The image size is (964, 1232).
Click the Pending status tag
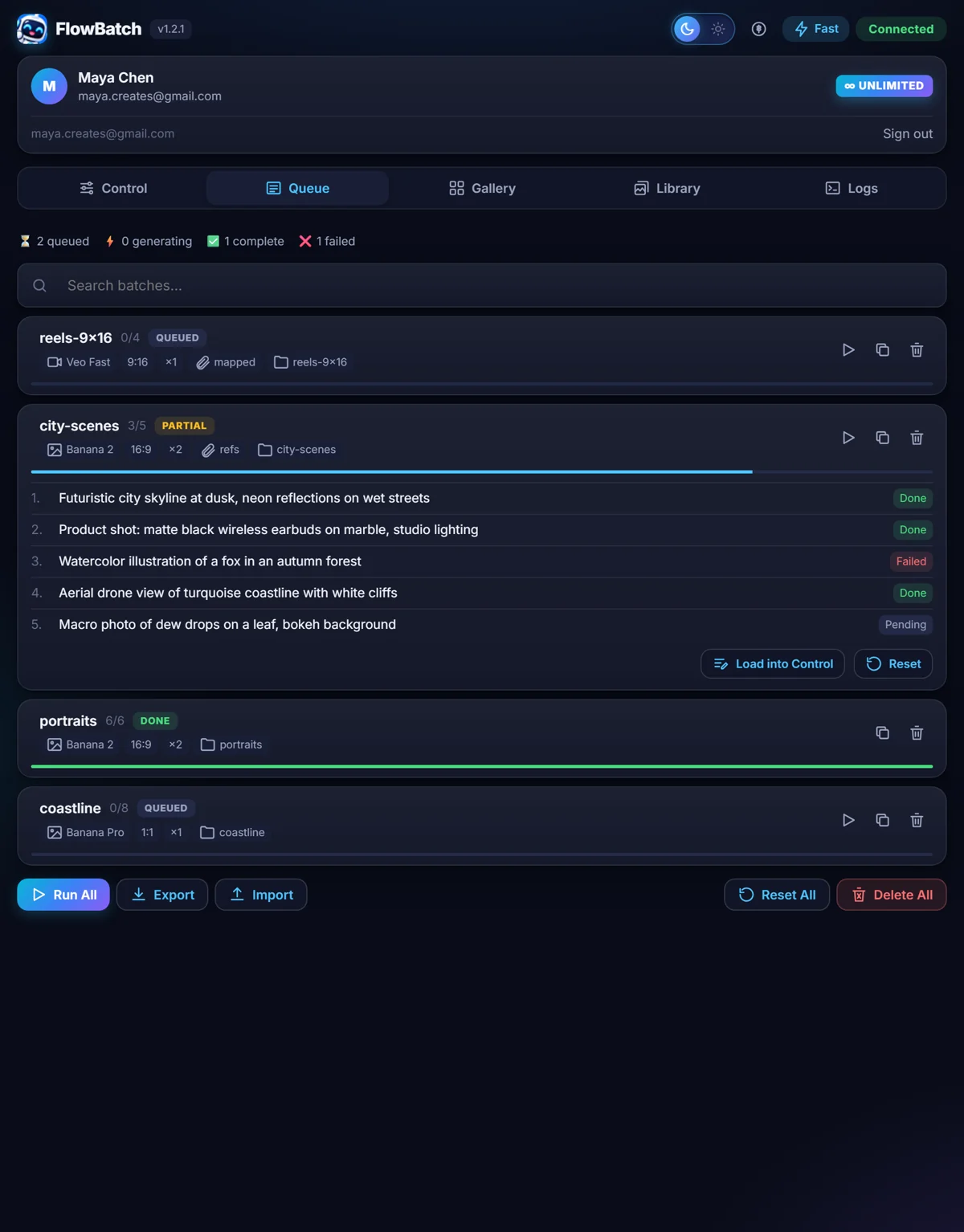905,625
